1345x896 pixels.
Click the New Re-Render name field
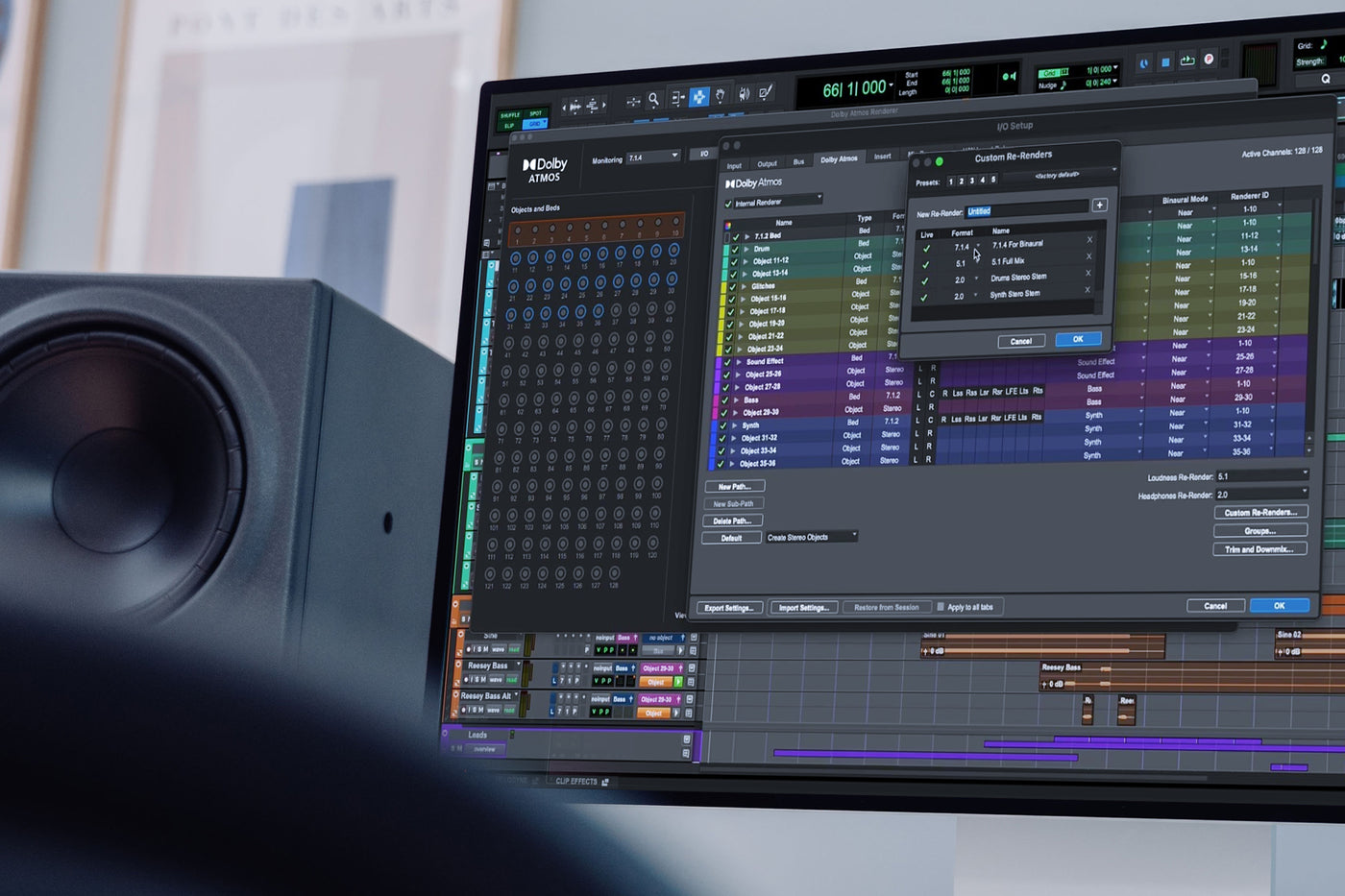pyautogui.click(x=1026, y=210)
